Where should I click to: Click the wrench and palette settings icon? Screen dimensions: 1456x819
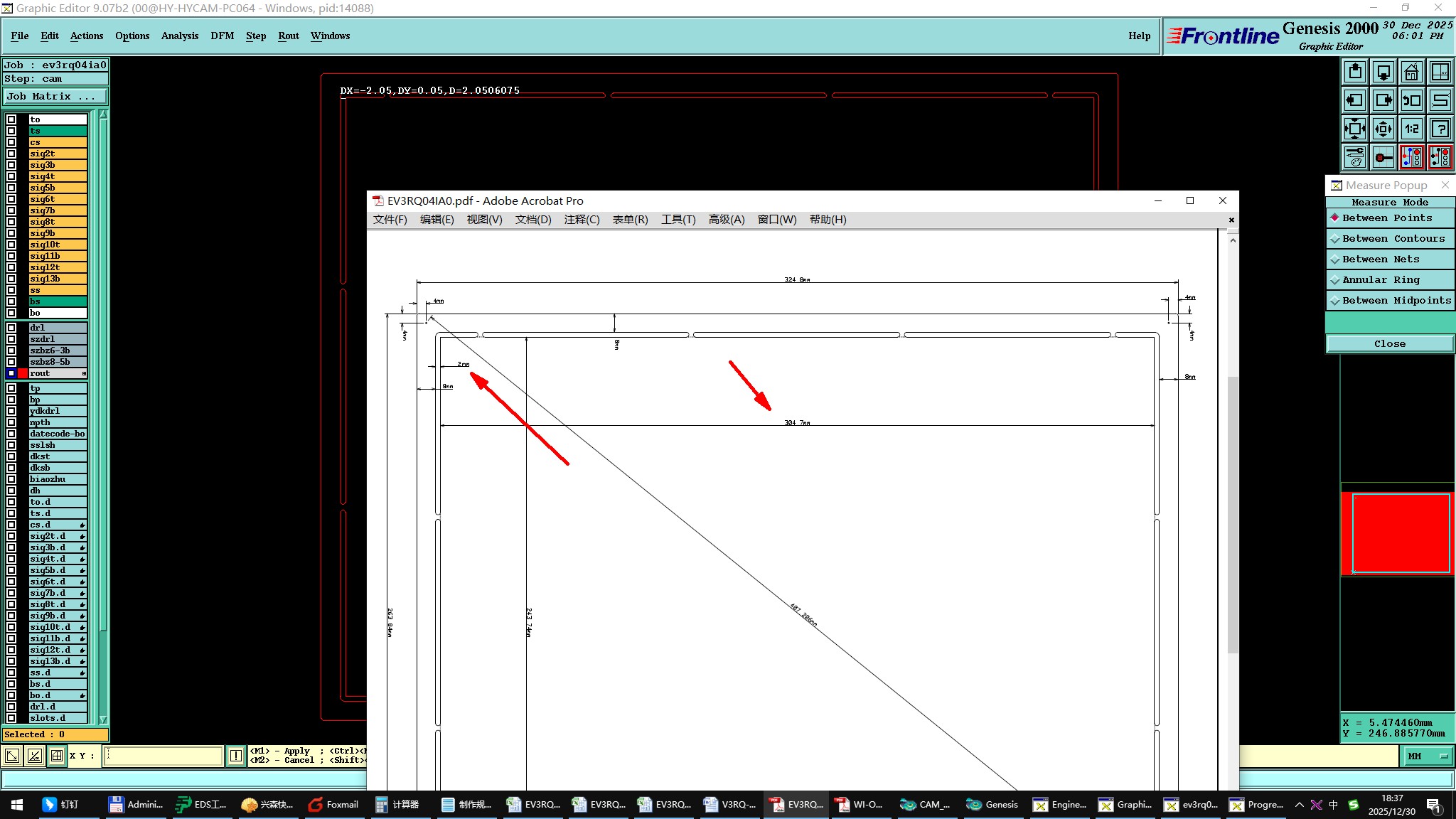[x=1355, y=157]
